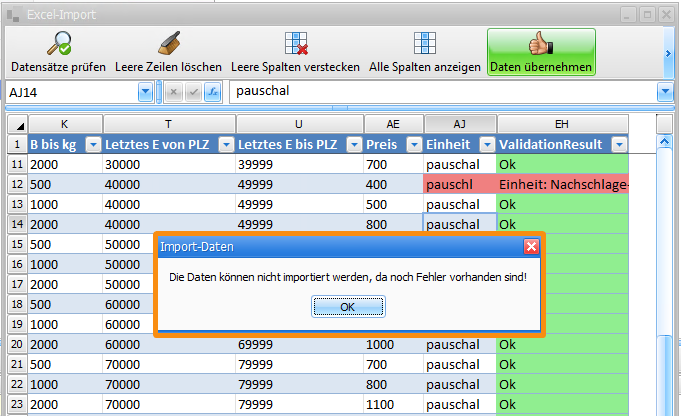
Task: Close the Import-Daten dialog with the red X
Action: (532, 247)
